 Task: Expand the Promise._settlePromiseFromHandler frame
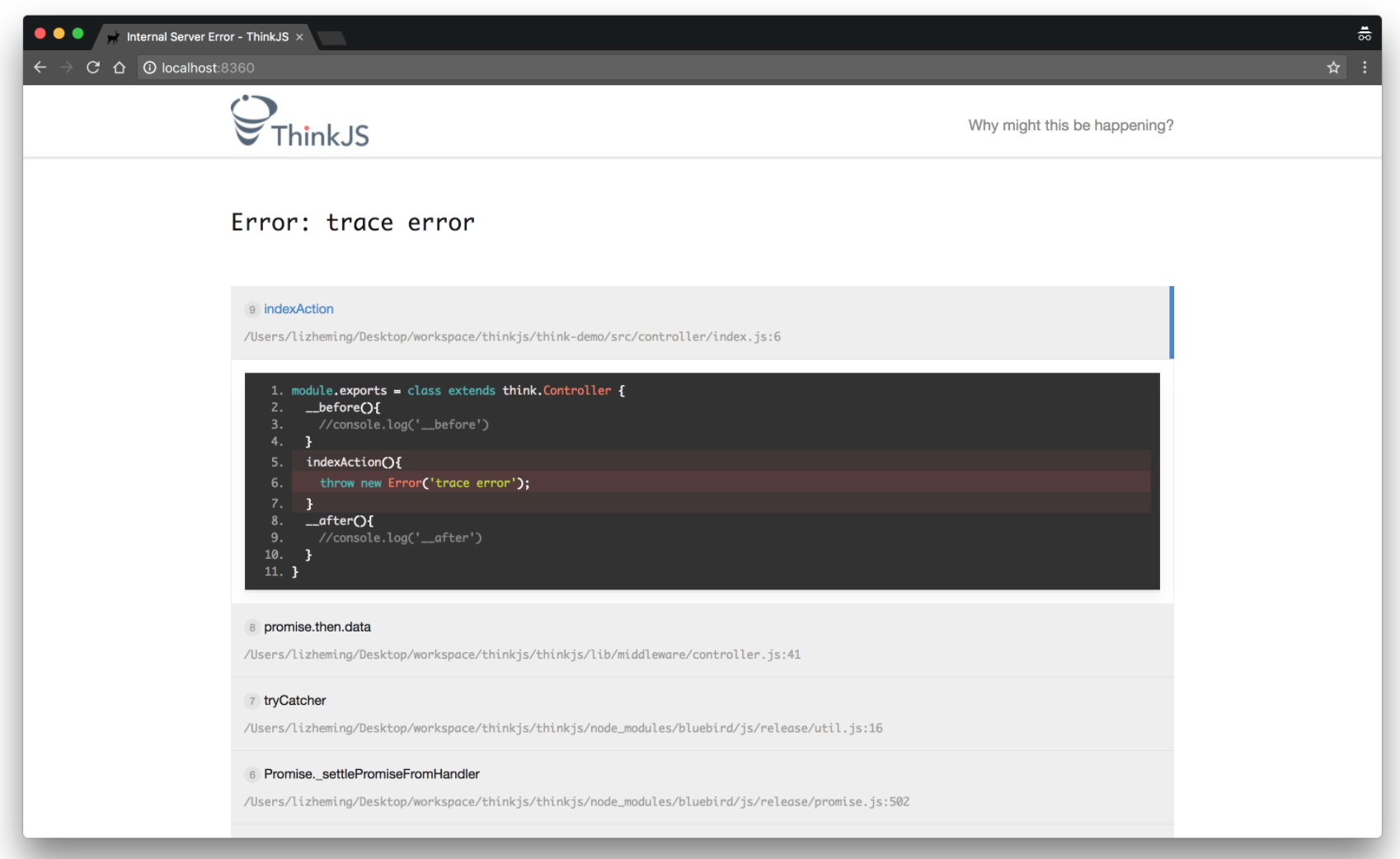coord(371,774)
